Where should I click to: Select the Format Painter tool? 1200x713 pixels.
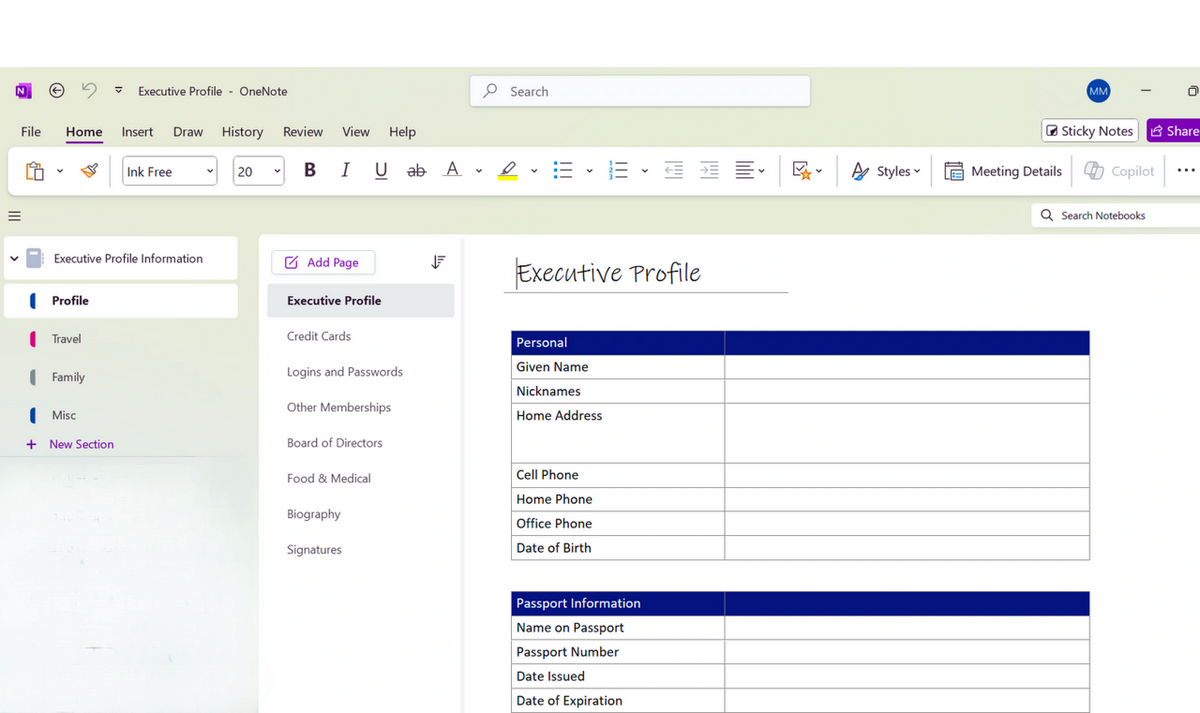click(88, 170)
